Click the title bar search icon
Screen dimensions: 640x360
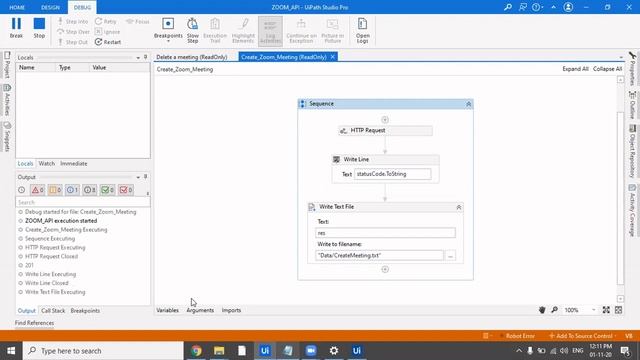(508, 7)
